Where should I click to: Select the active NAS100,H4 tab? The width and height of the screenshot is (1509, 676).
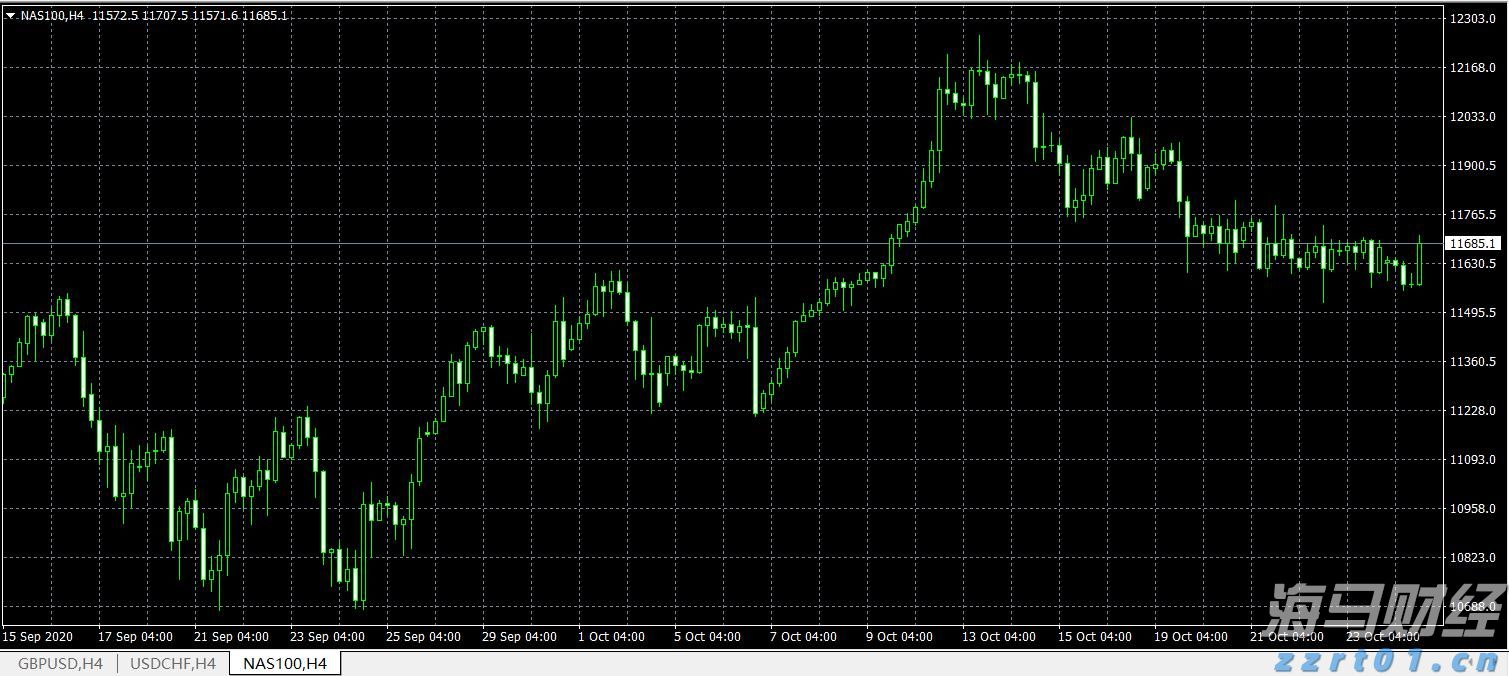click(x=285, y=663)
